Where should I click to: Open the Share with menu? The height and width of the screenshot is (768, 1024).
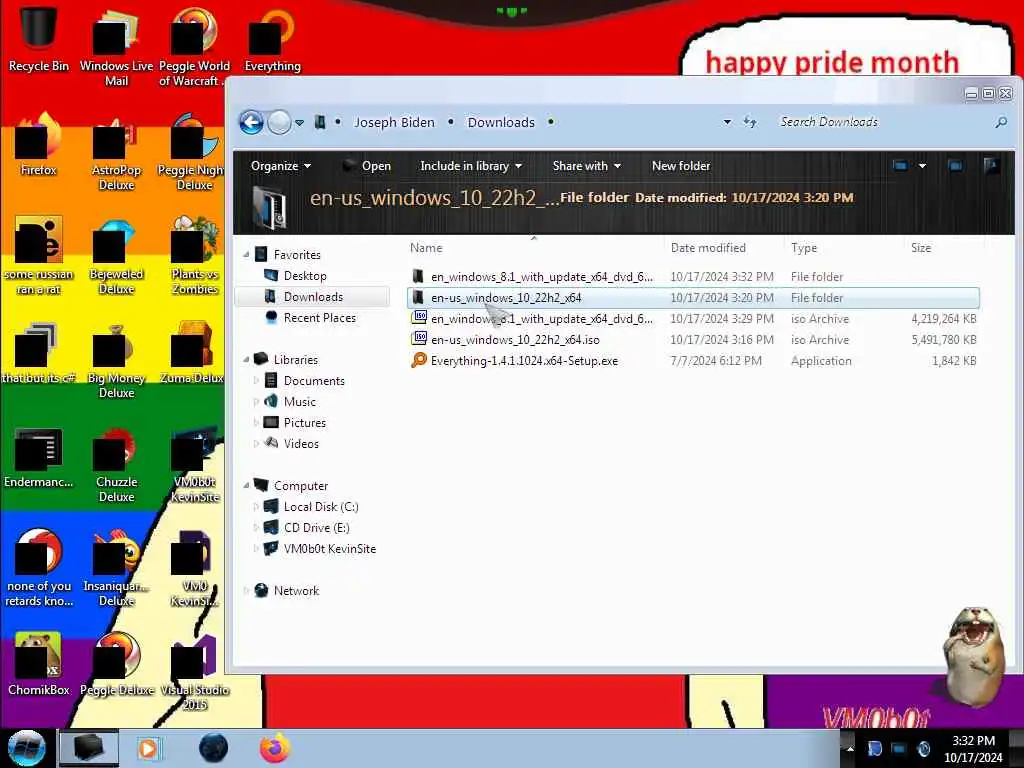click(586, 166)
